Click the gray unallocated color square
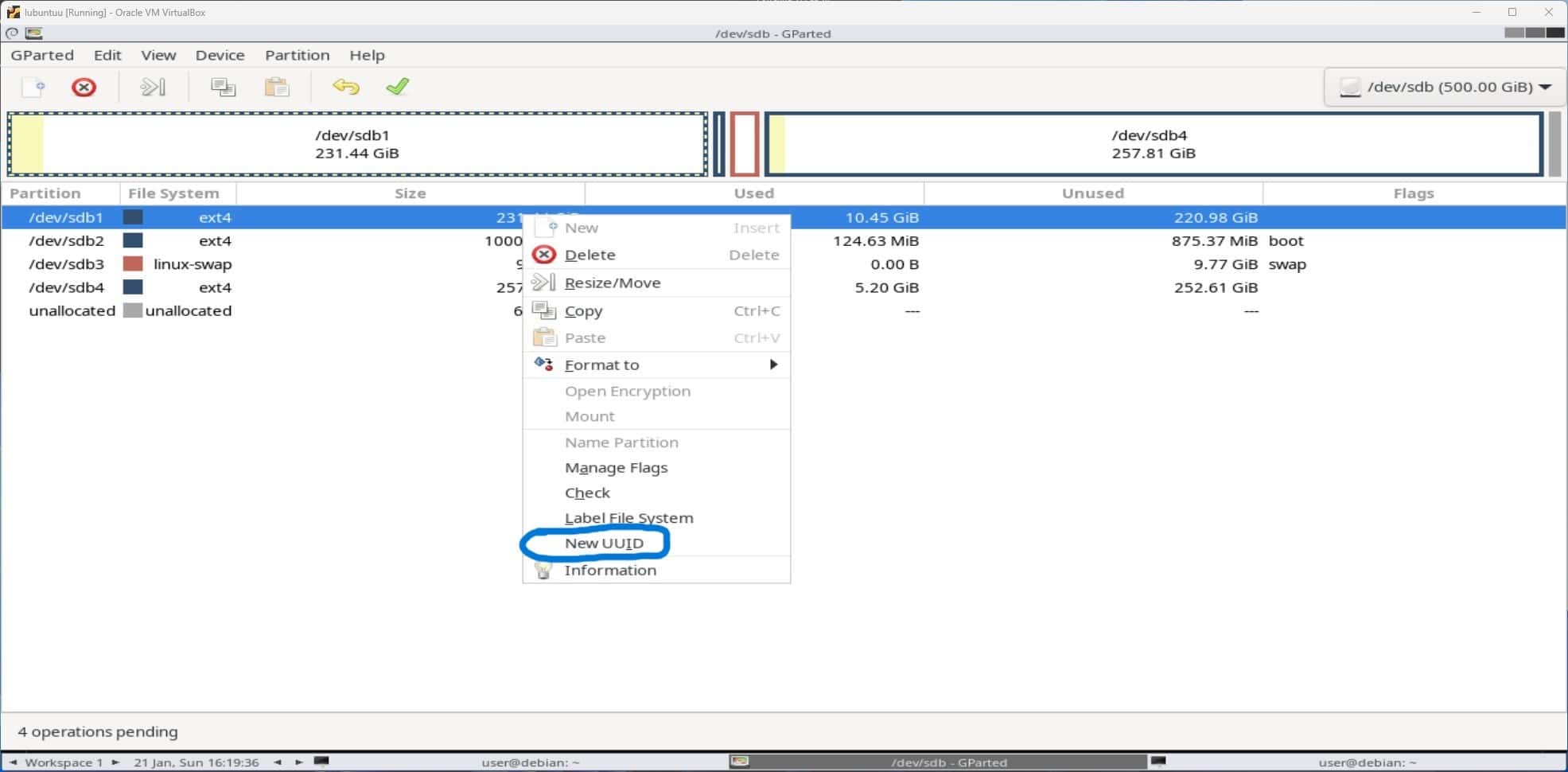Image resolution: width=1568 pixels, height=772 pixels. 133,310
